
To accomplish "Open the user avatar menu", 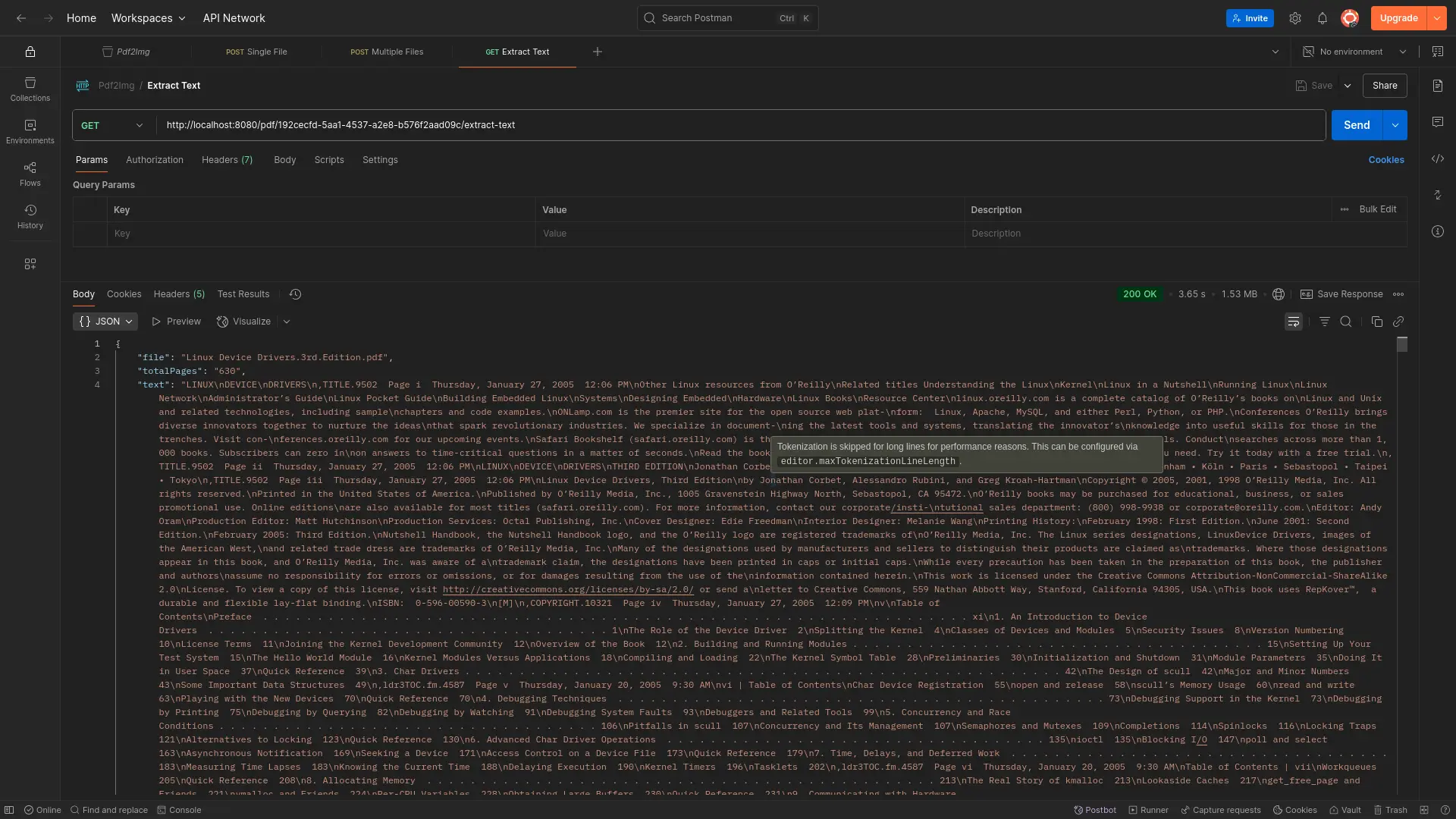I will (x=1350, y=18).
